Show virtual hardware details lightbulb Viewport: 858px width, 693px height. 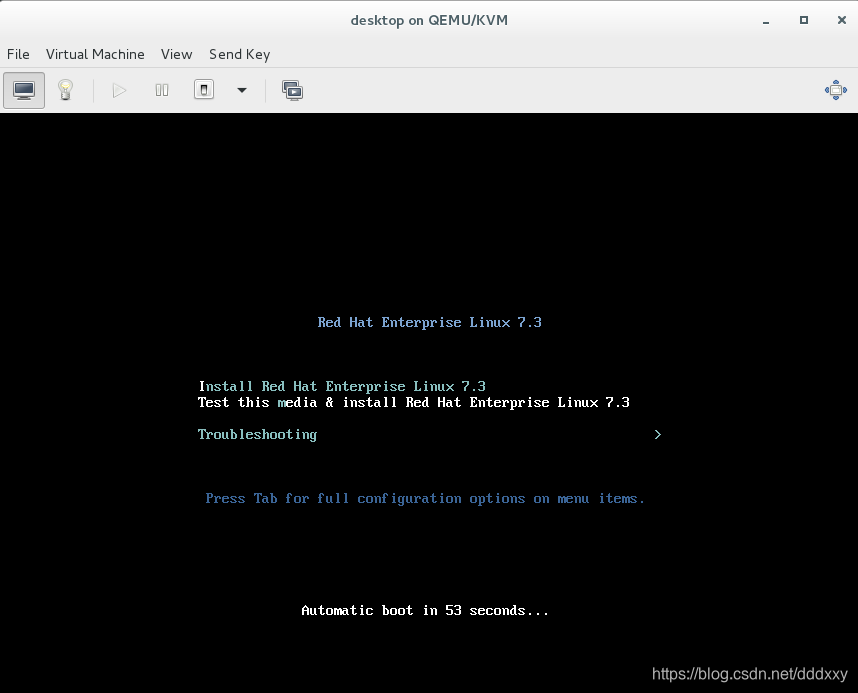point(66,90)
